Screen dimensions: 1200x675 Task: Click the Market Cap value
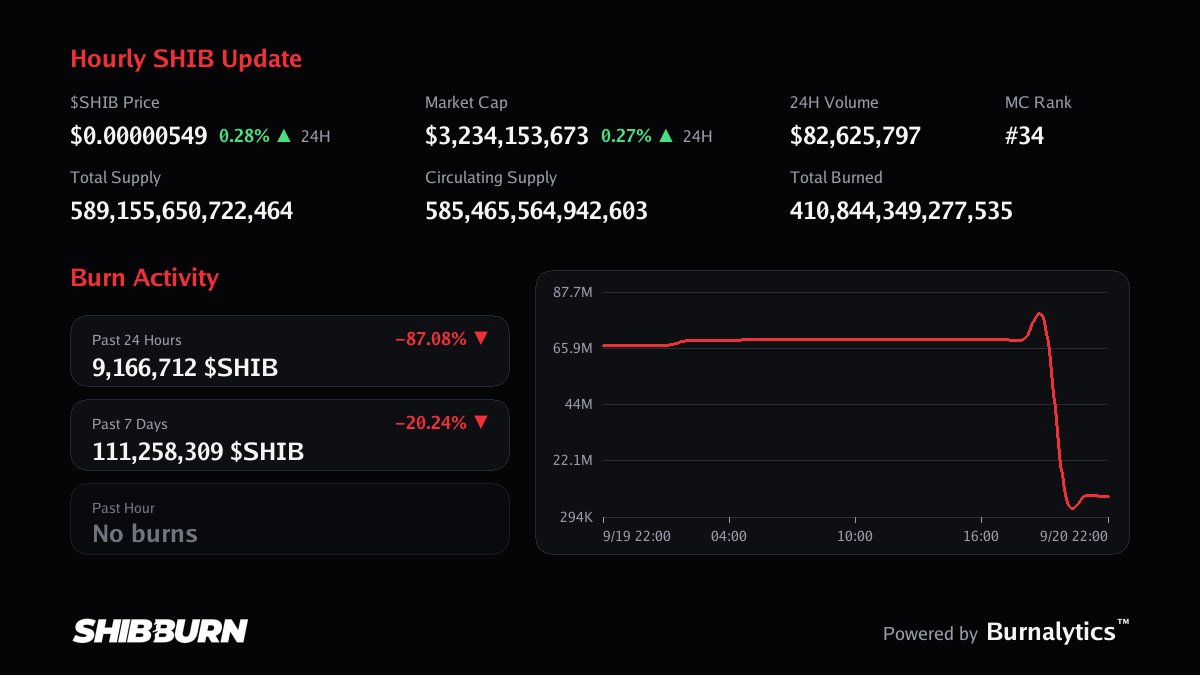coord(507,136)
